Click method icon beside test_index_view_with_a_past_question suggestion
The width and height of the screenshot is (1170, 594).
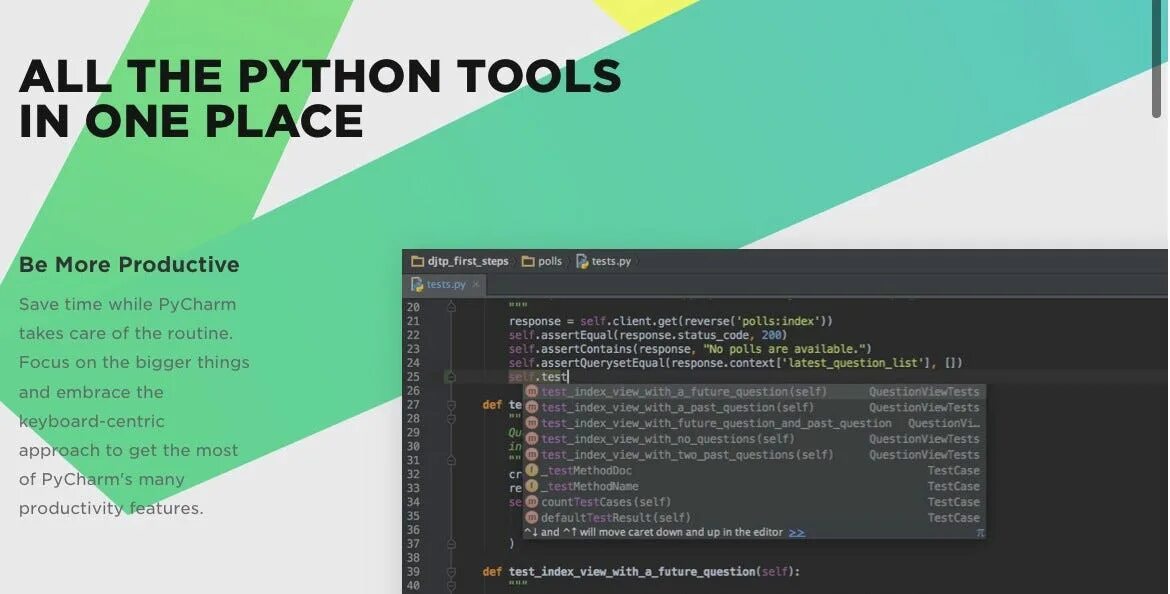click(531, 407)
